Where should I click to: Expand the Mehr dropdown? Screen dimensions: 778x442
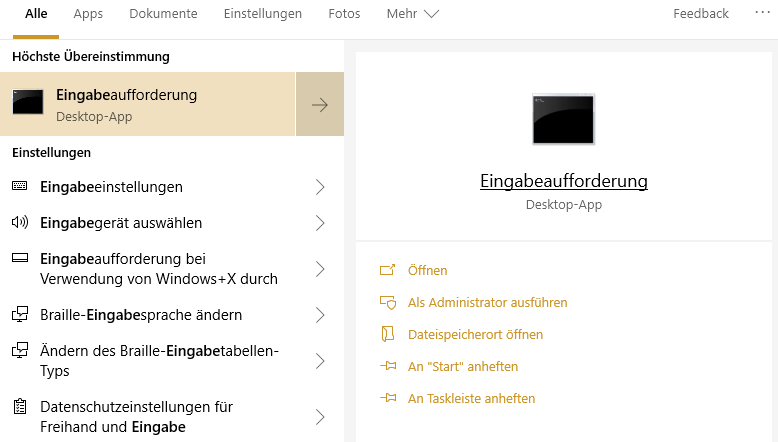413,13
